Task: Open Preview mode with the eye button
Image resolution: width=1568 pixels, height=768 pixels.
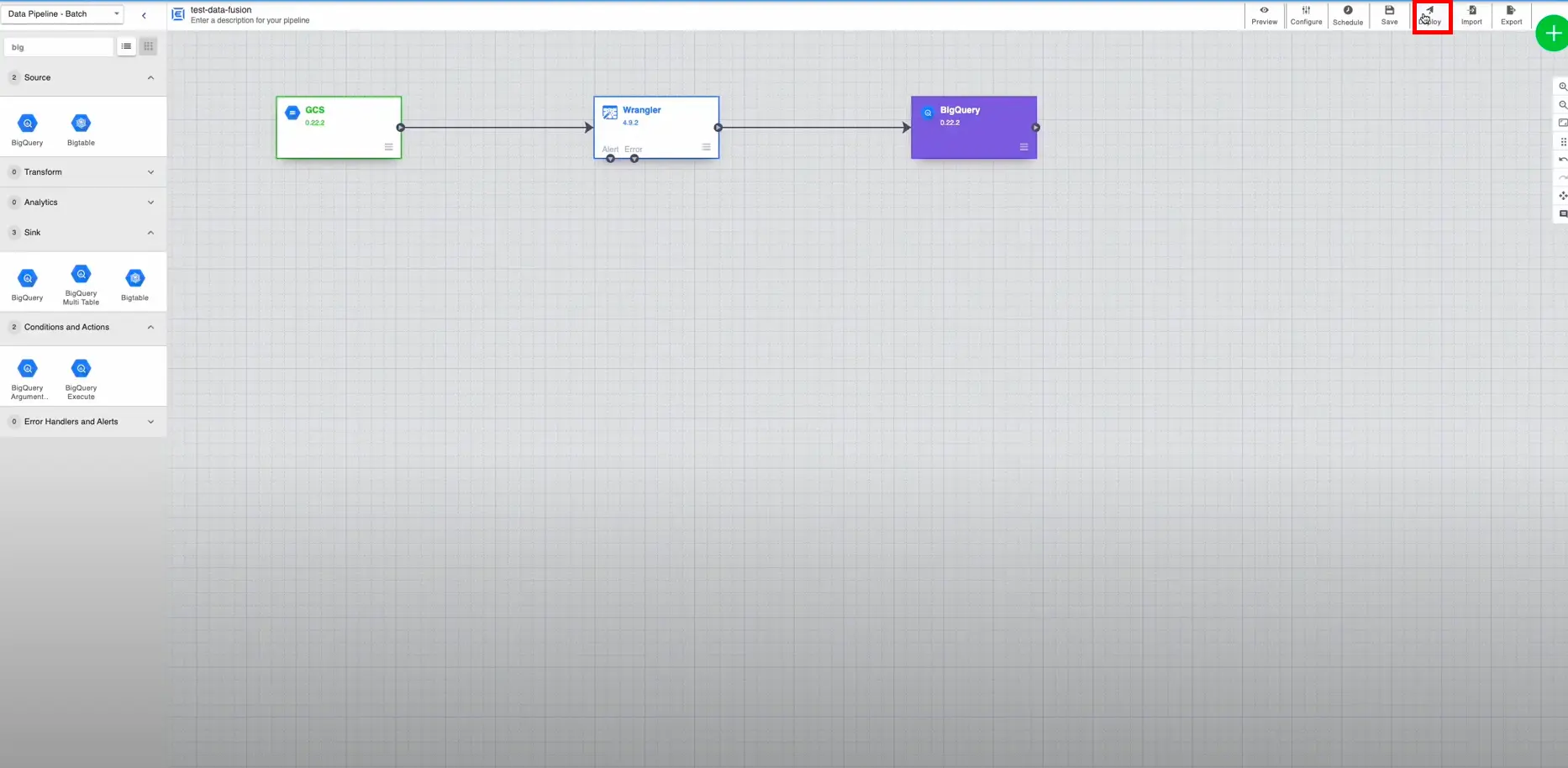Action: (1264, 15)
